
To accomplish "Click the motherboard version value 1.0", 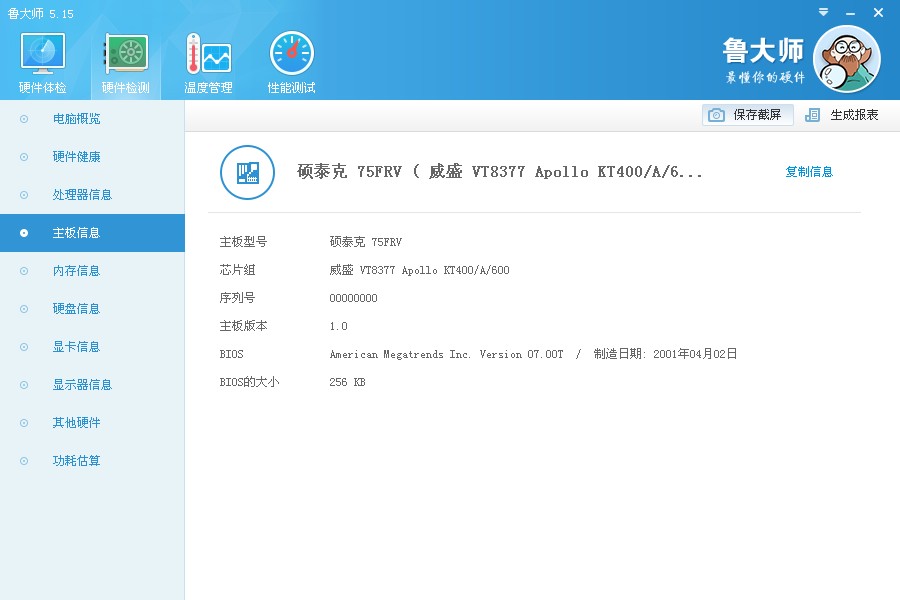I will pyautogui.click(x=338, y=326).
